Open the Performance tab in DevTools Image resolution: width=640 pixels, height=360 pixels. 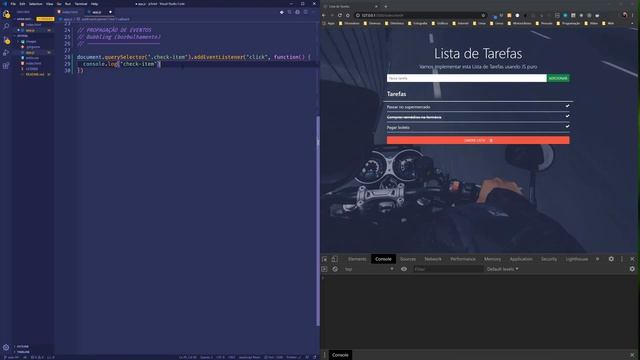pyautogui.click(x=463, y=259)
